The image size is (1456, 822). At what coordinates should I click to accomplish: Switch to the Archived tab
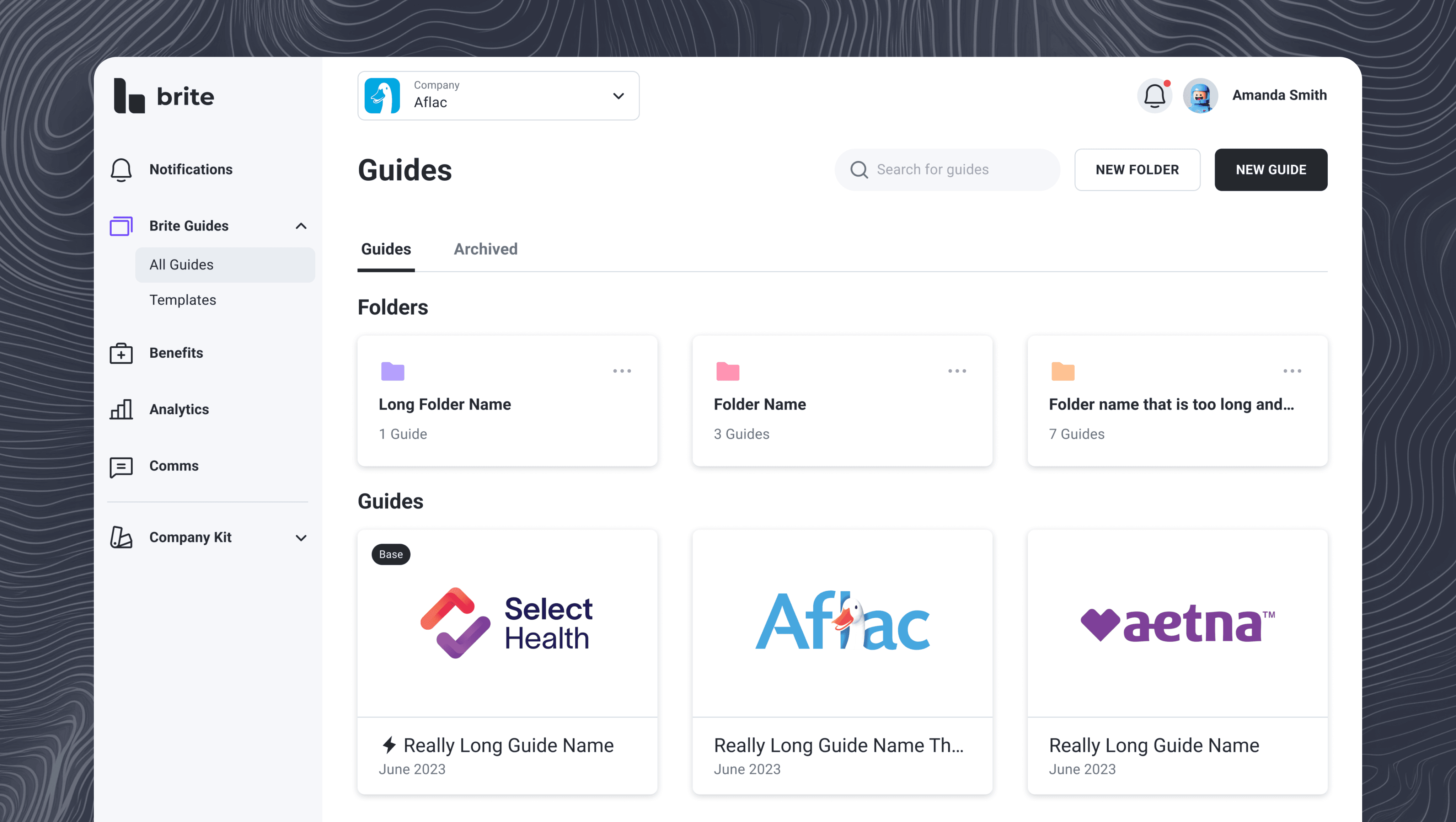pyautogui.click(x=486, y=249)
